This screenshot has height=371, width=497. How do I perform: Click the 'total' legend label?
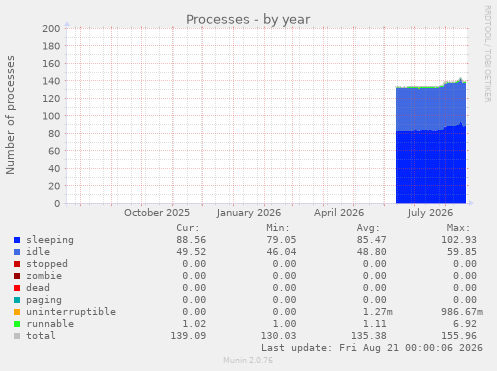tap(41, 336)
